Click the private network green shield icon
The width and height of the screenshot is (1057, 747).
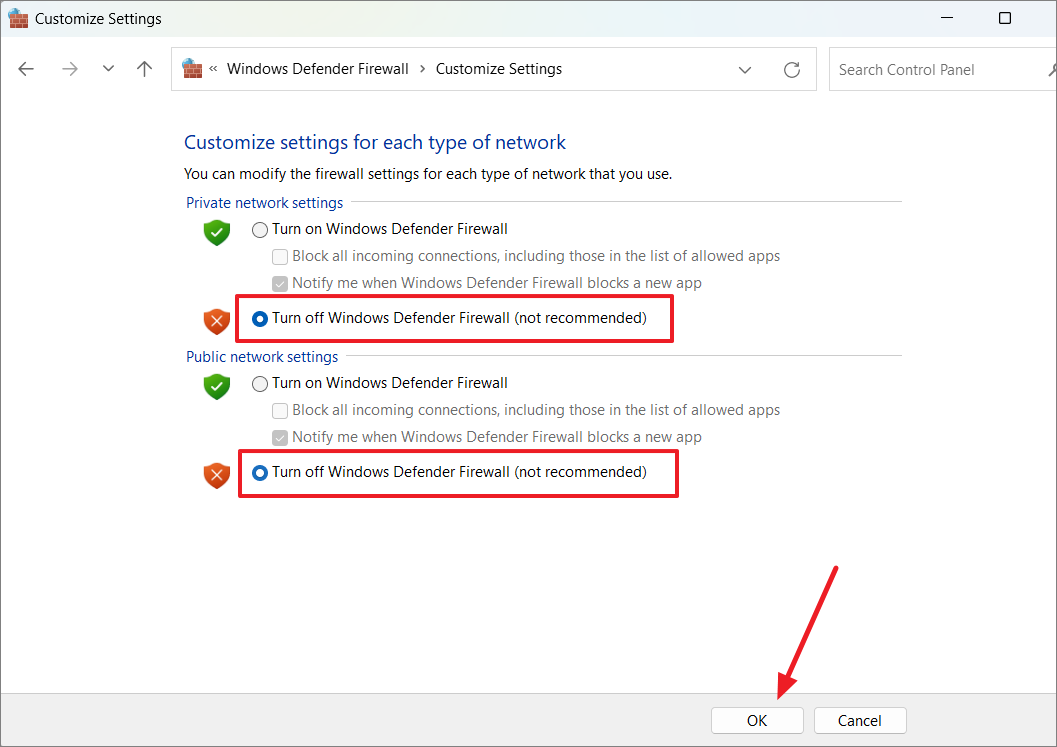pos(217,233)
